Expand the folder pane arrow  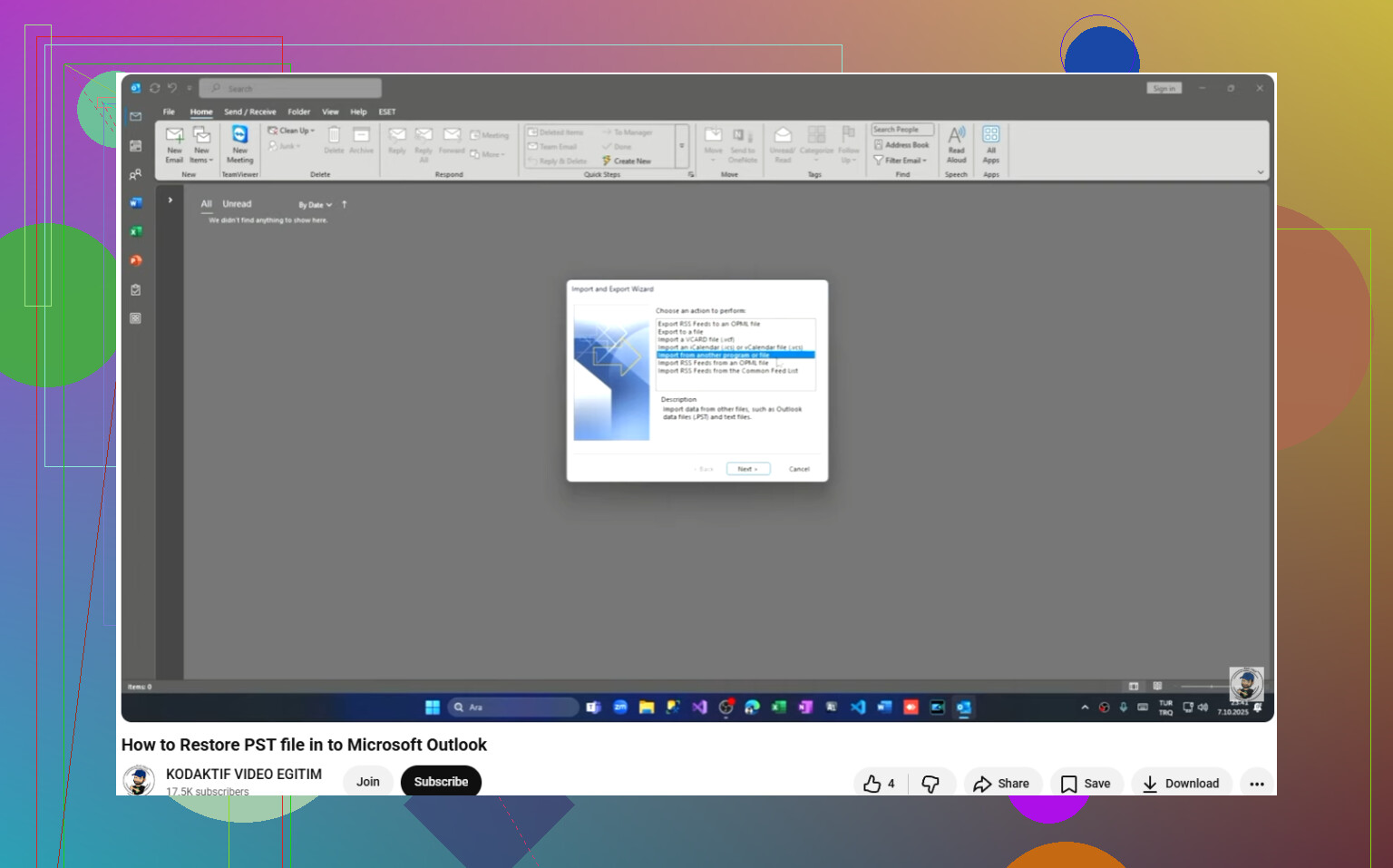point(170,200)
